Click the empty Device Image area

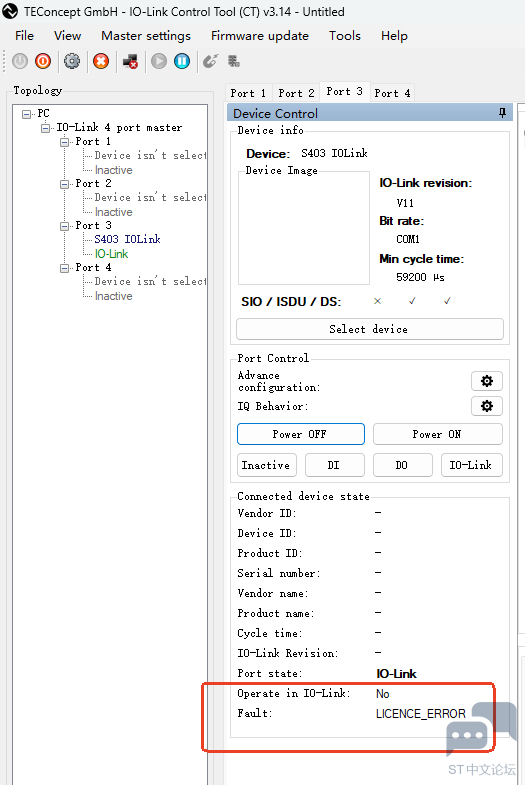tap(304, 229)
